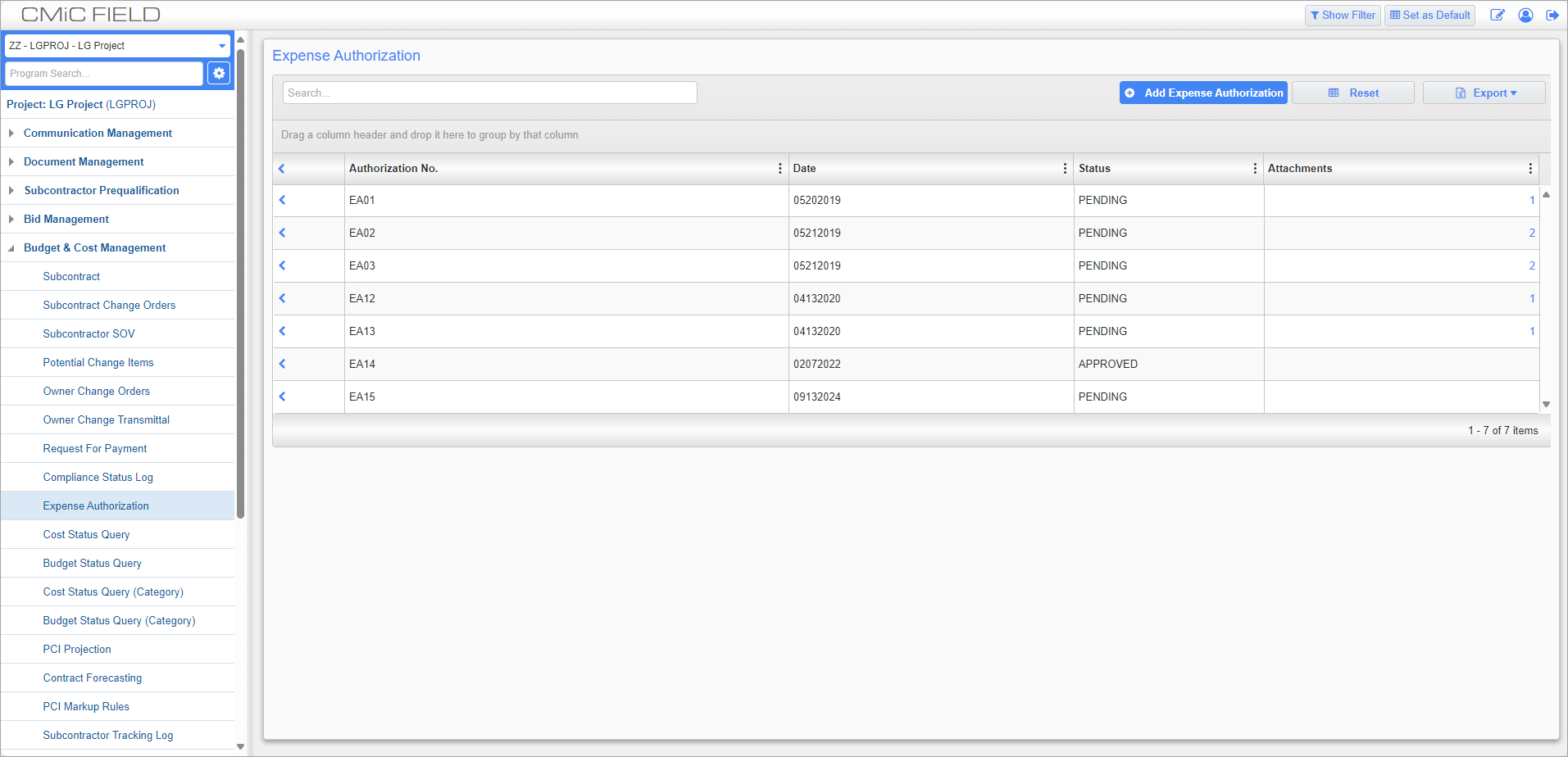Open Authorization No. column menu dots
The image size is (1568, 757).
[x=779, y=169]
